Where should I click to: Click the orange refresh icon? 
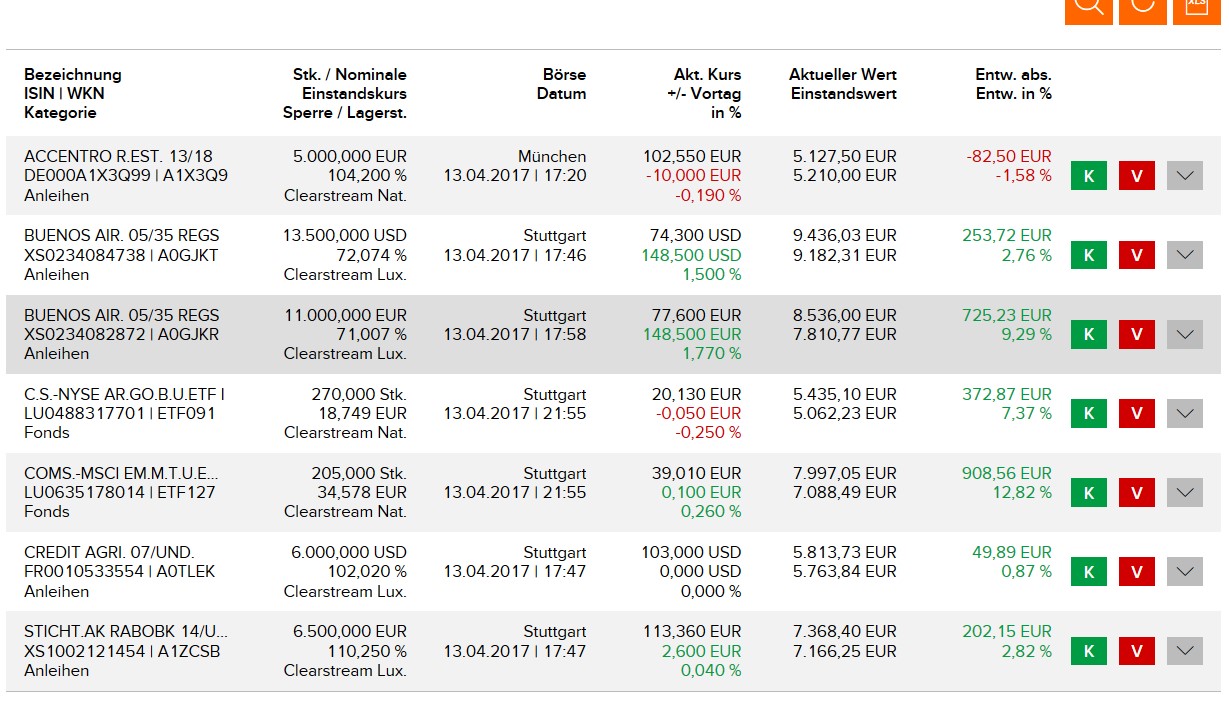1142,8
